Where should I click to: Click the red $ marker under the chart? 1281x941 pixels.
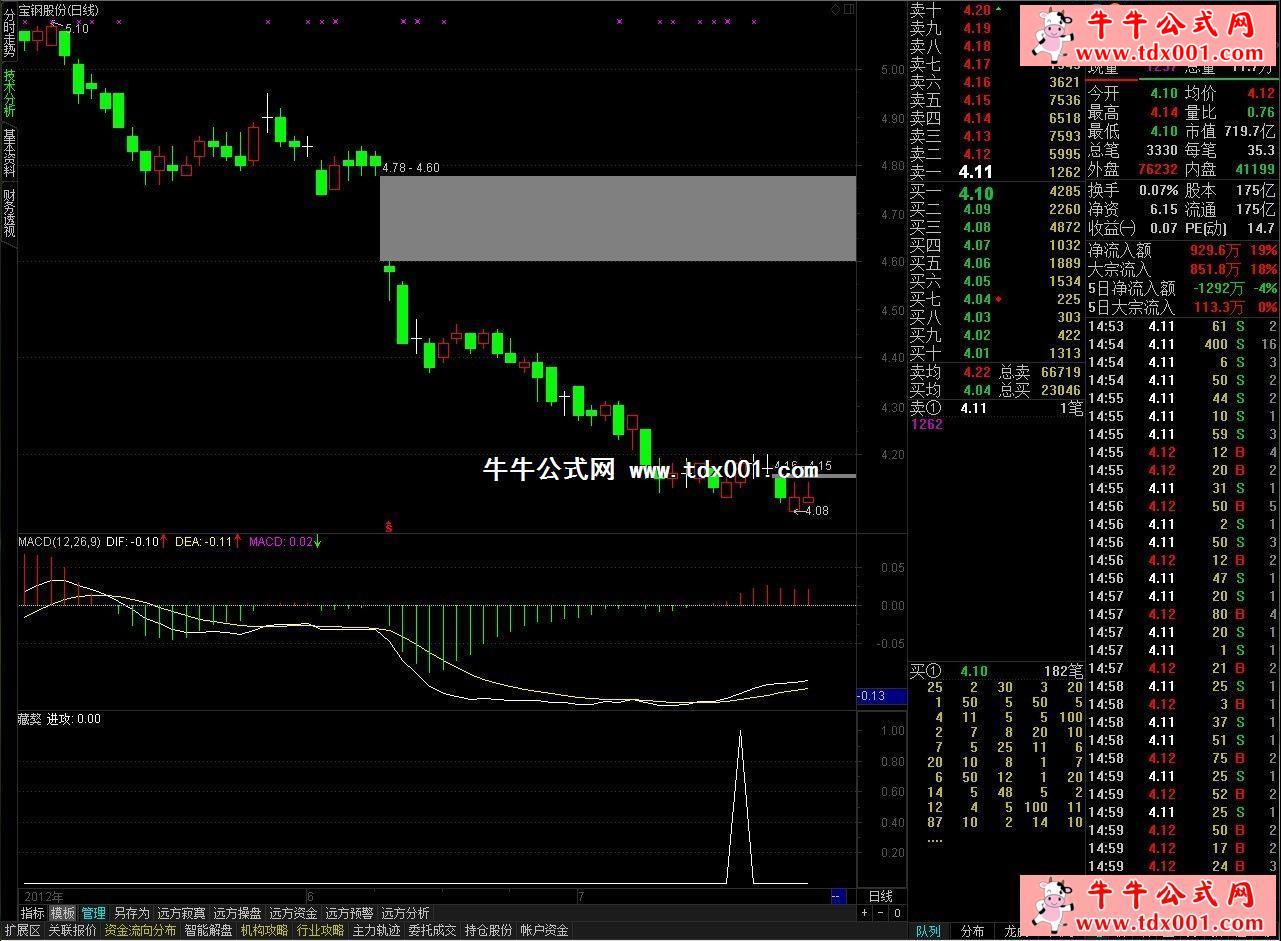click(388, 526)
